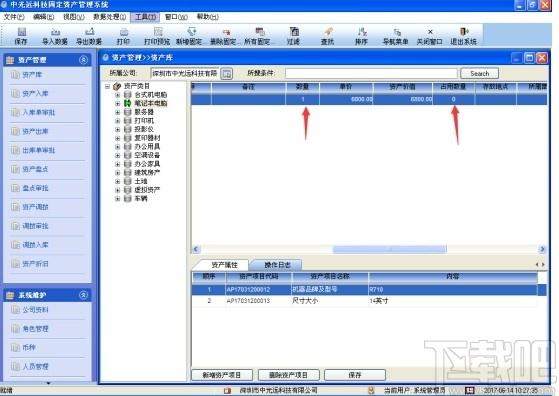
Task: Select the 尺寸大小 property row
Action: point(364,301)
